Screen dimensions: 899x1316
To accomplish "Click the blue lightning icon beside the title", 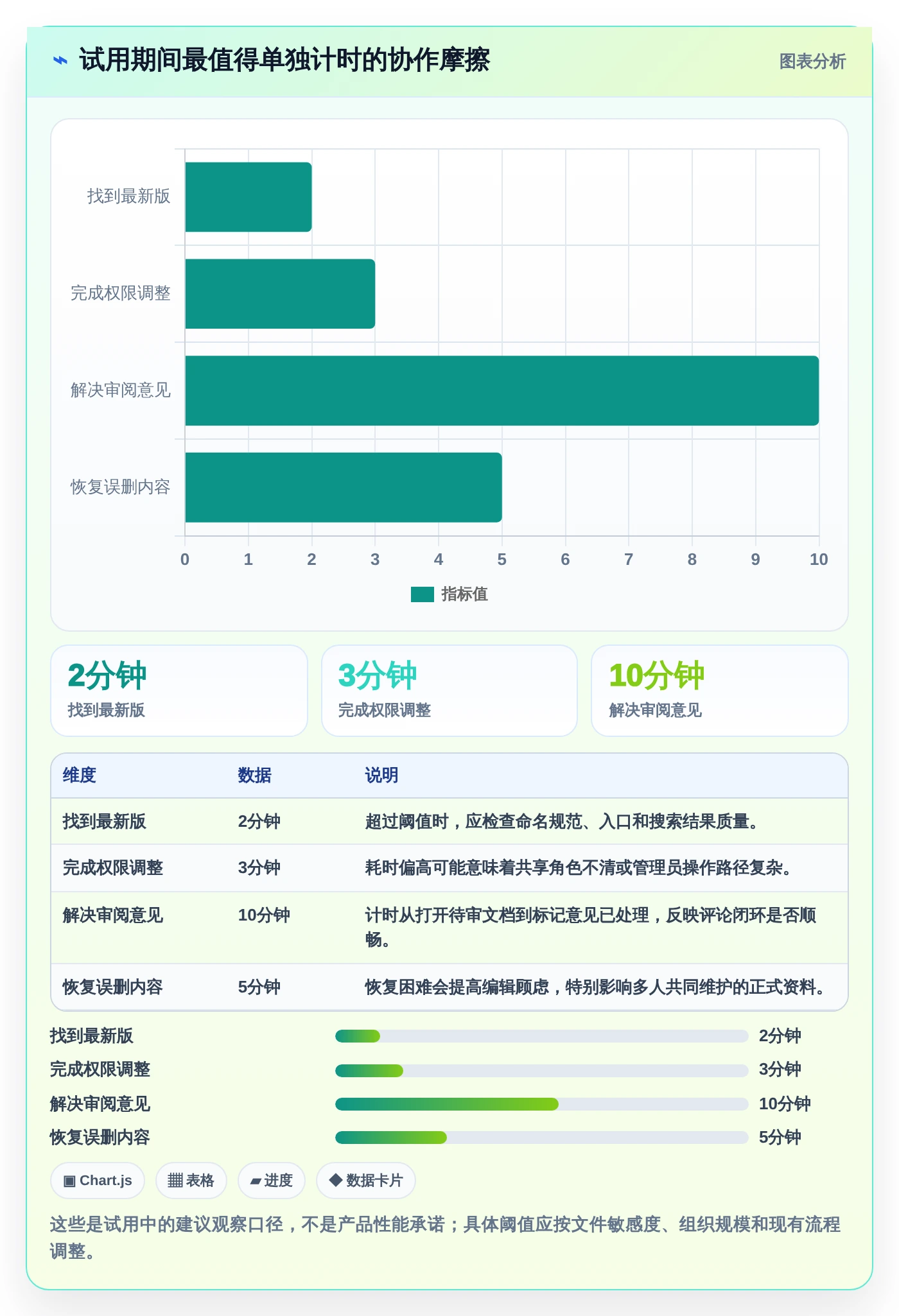I will pos(60,61).
